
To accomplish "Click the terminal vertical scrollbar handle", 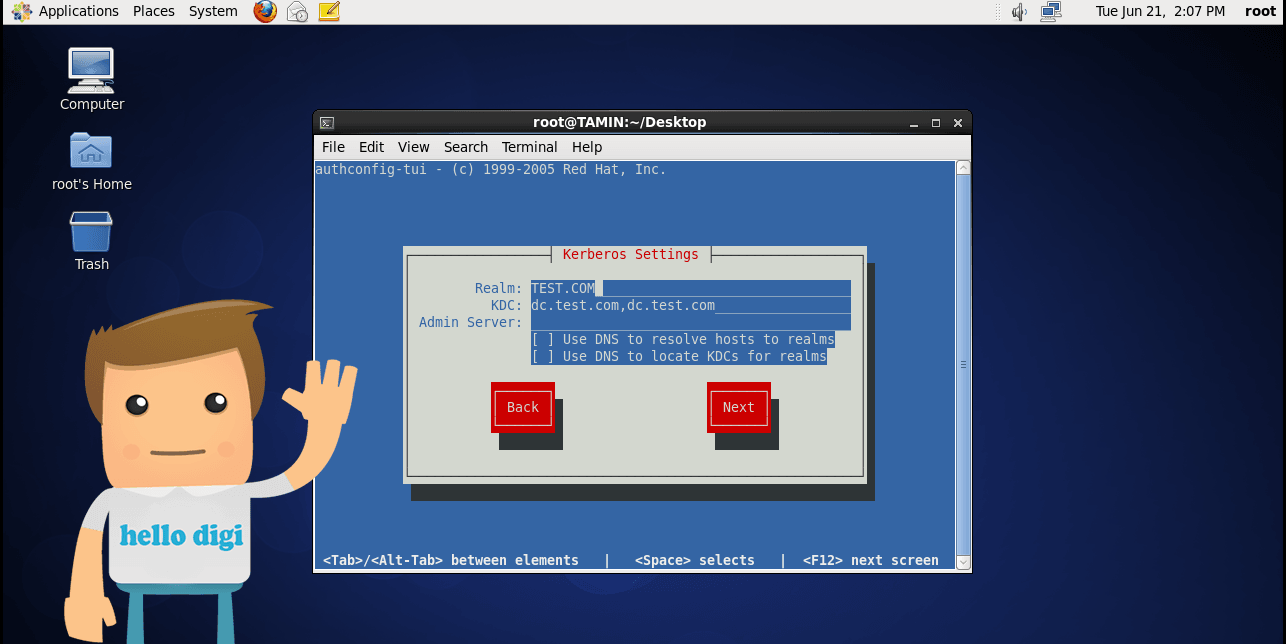I will click(963, 365).
